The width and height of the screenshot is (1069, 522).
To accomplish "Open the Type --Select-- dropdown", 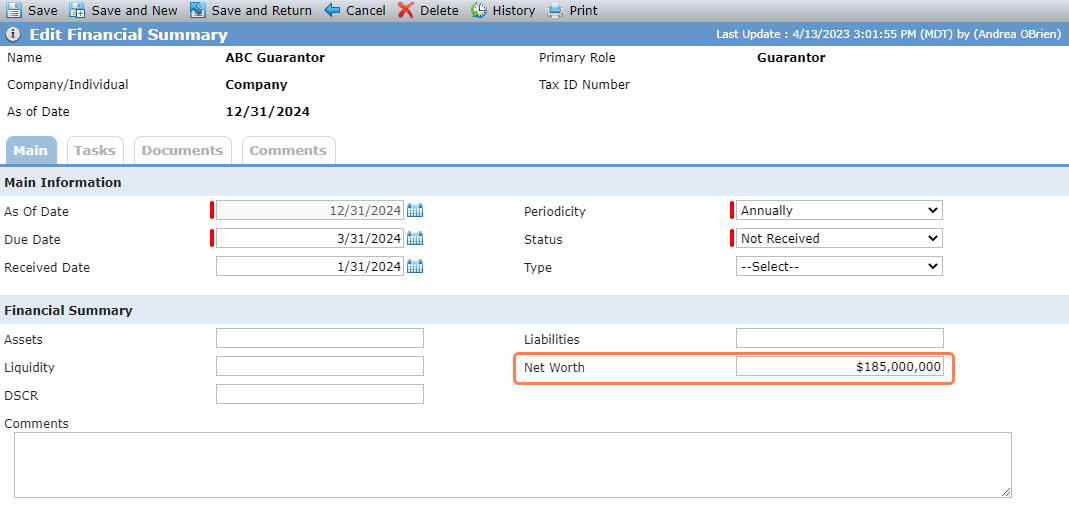I will point(839,266).
